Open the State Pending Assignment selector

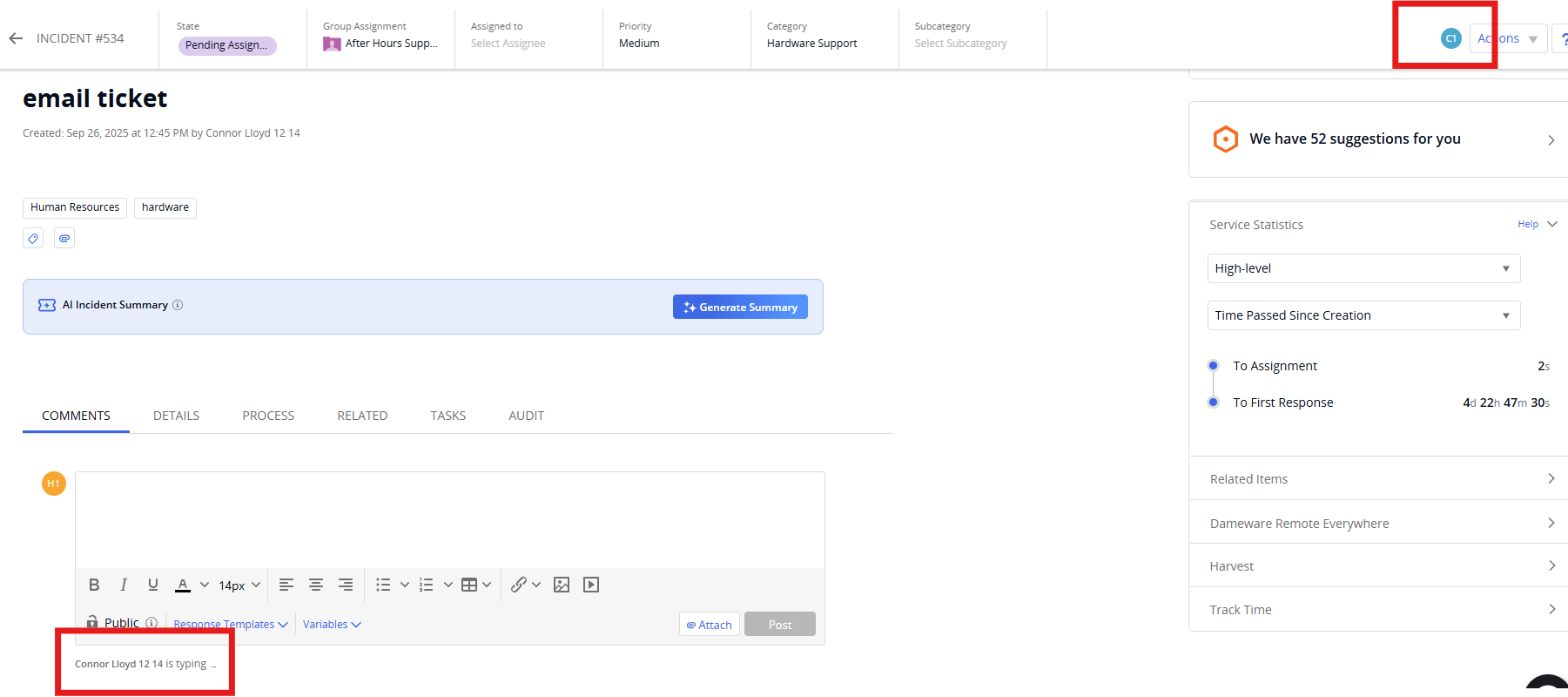(227, 45)
